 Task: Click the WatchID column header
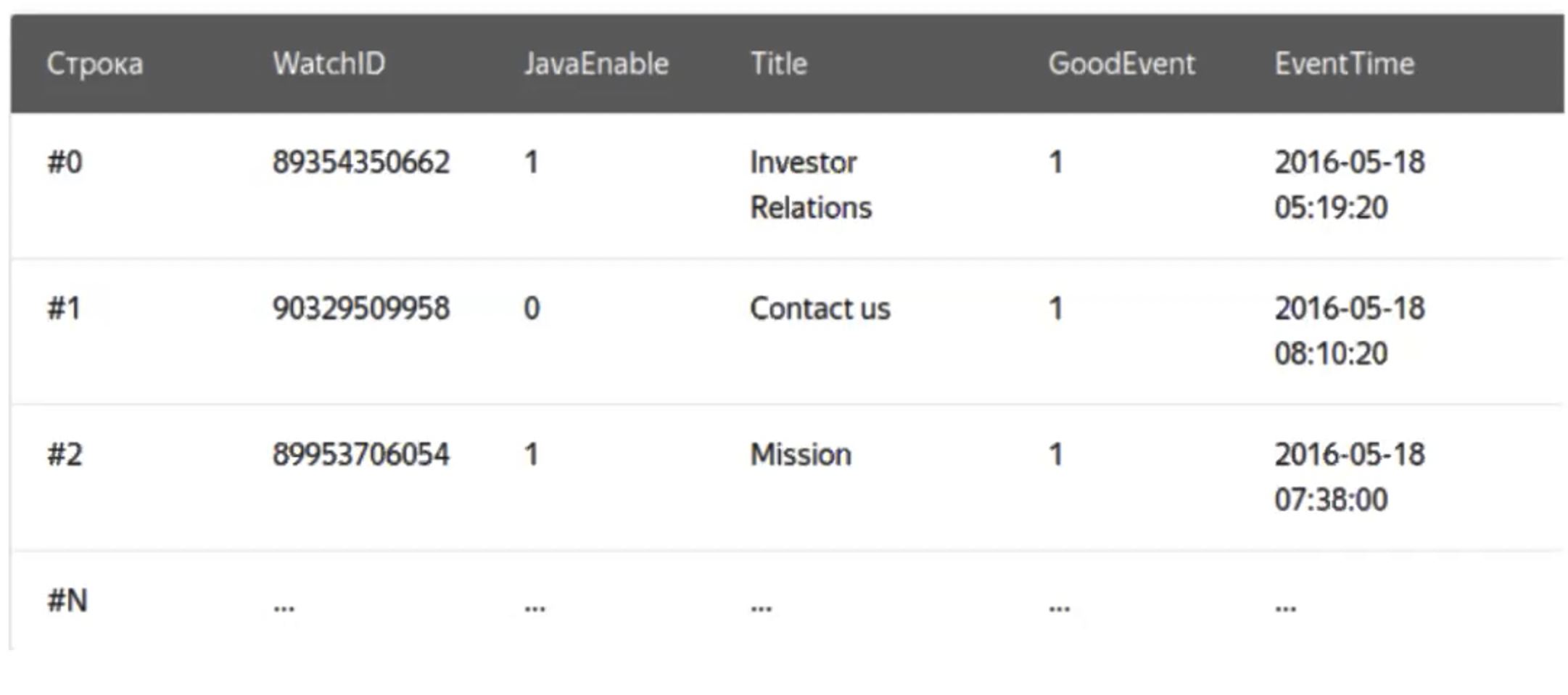click(x=329, y=64)
